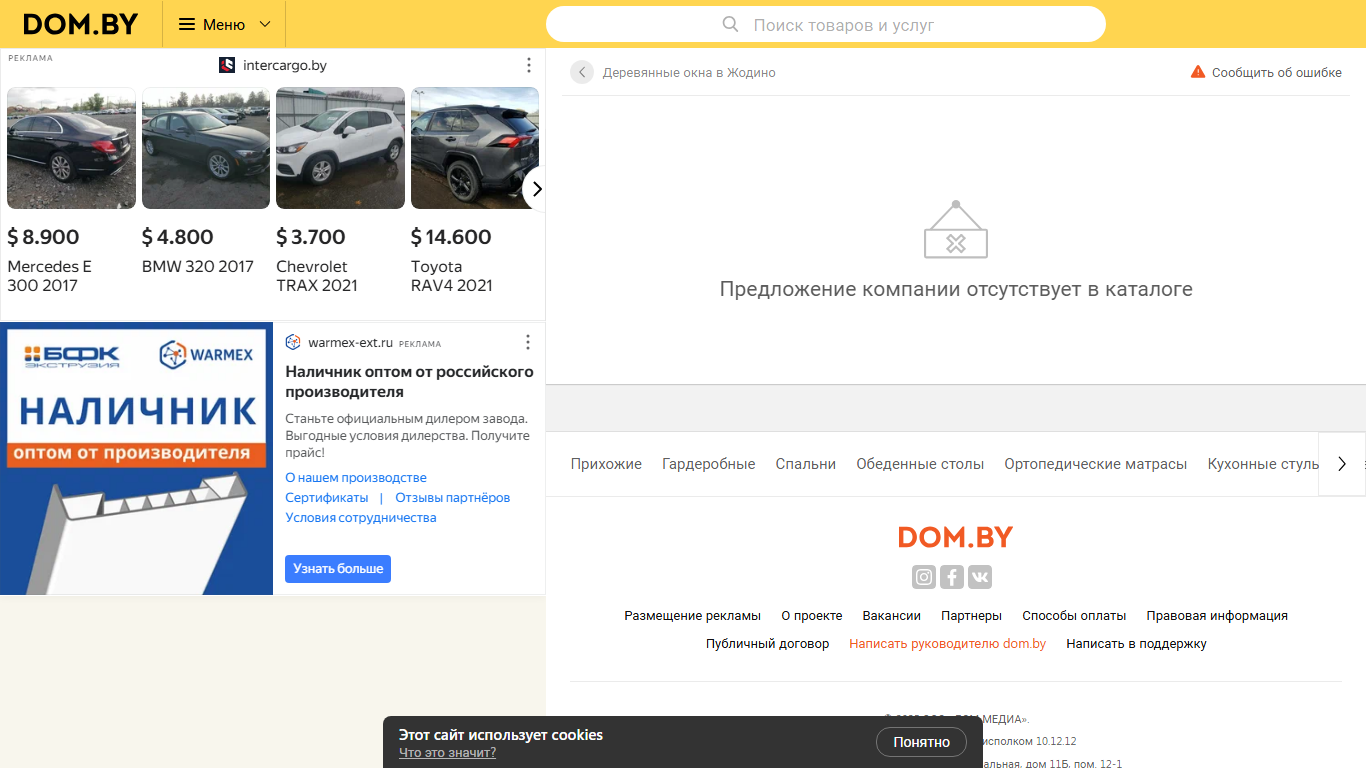This screenshot has height=768, width=1366.
Task: Open the Меню hamburger icon
Action: coord(187,24)
